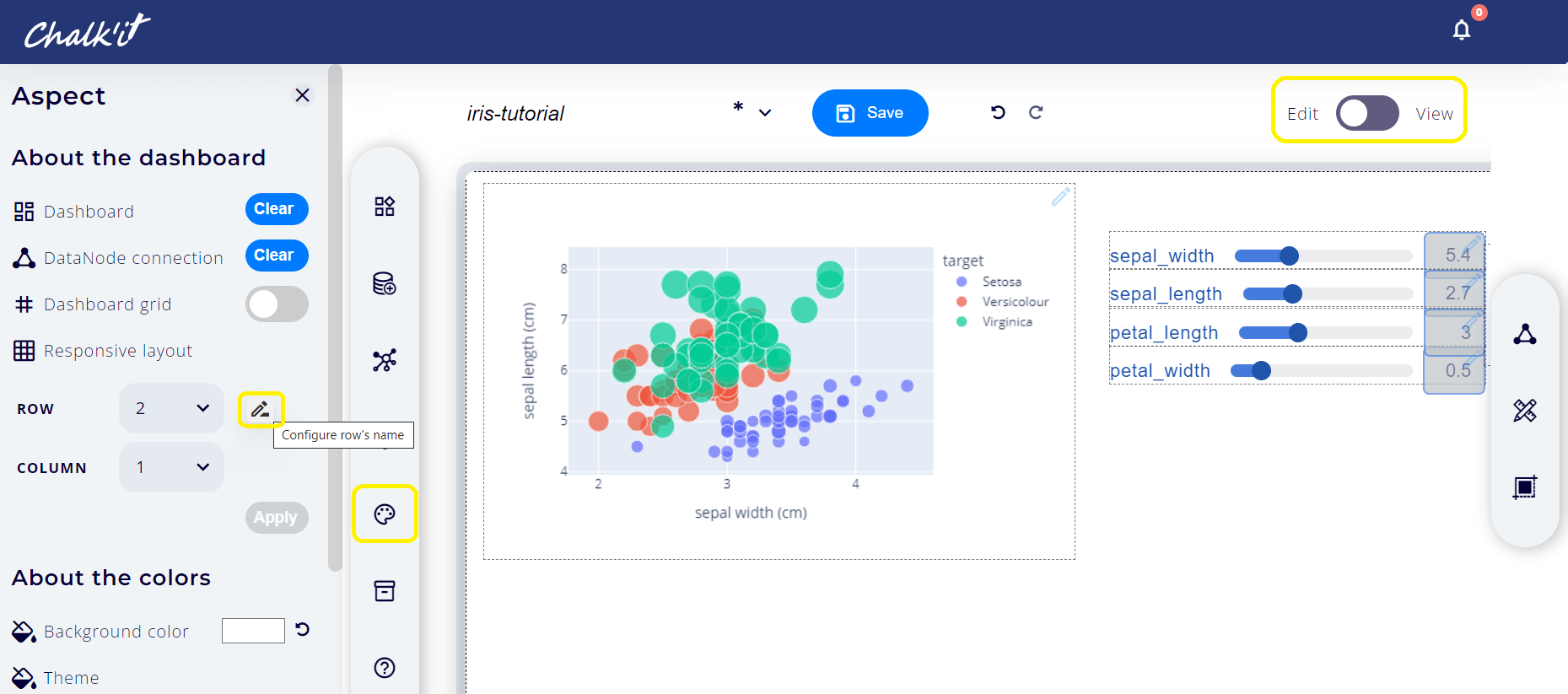Open the datanodes database icon
Image resolution: width=1568 pixels, height=694 pixels.
coord(385,283)
